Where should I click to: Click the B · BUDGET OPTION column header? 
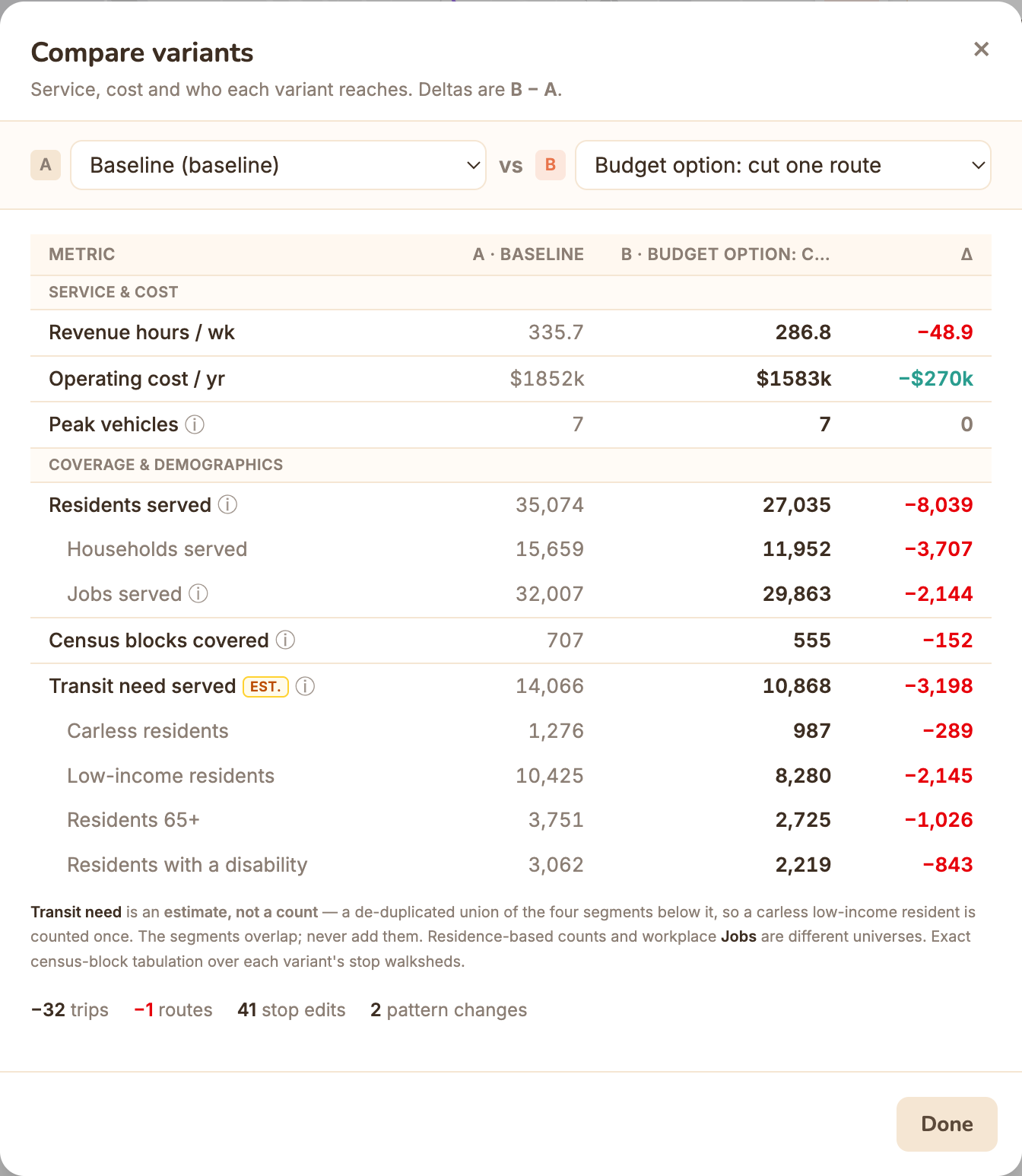[725, 254]
